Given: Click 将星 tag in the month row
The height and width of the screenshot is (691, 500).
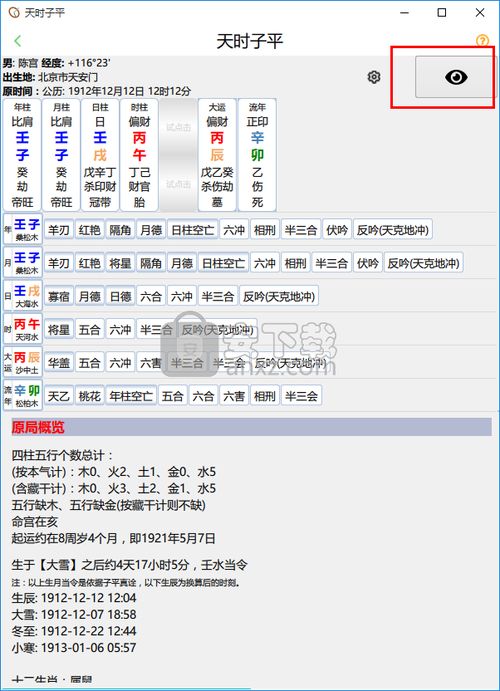Looking at the screenshot, I should click(x=121, y=263).
